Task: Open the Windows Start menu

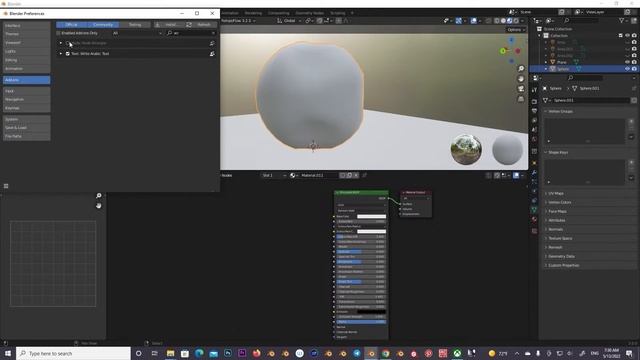Action: pyautogui.click(x=7, y=353)
